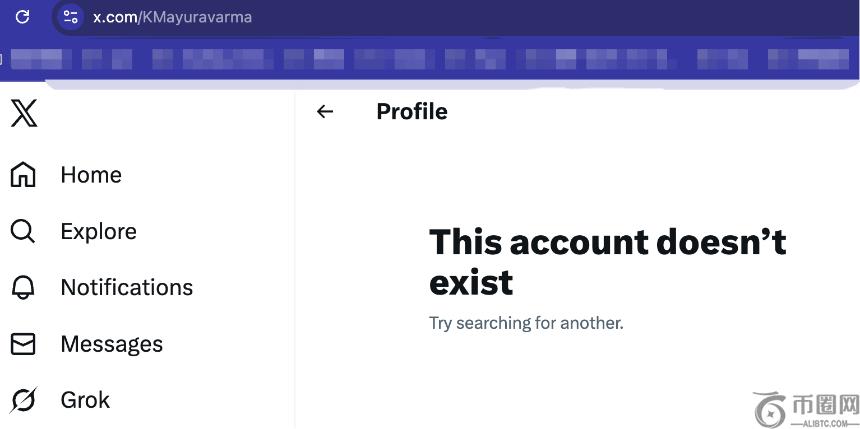This screenshot has height=429, width=860.
Task: Open site information icon beside the URL
Action: click(x=70, y=17)
